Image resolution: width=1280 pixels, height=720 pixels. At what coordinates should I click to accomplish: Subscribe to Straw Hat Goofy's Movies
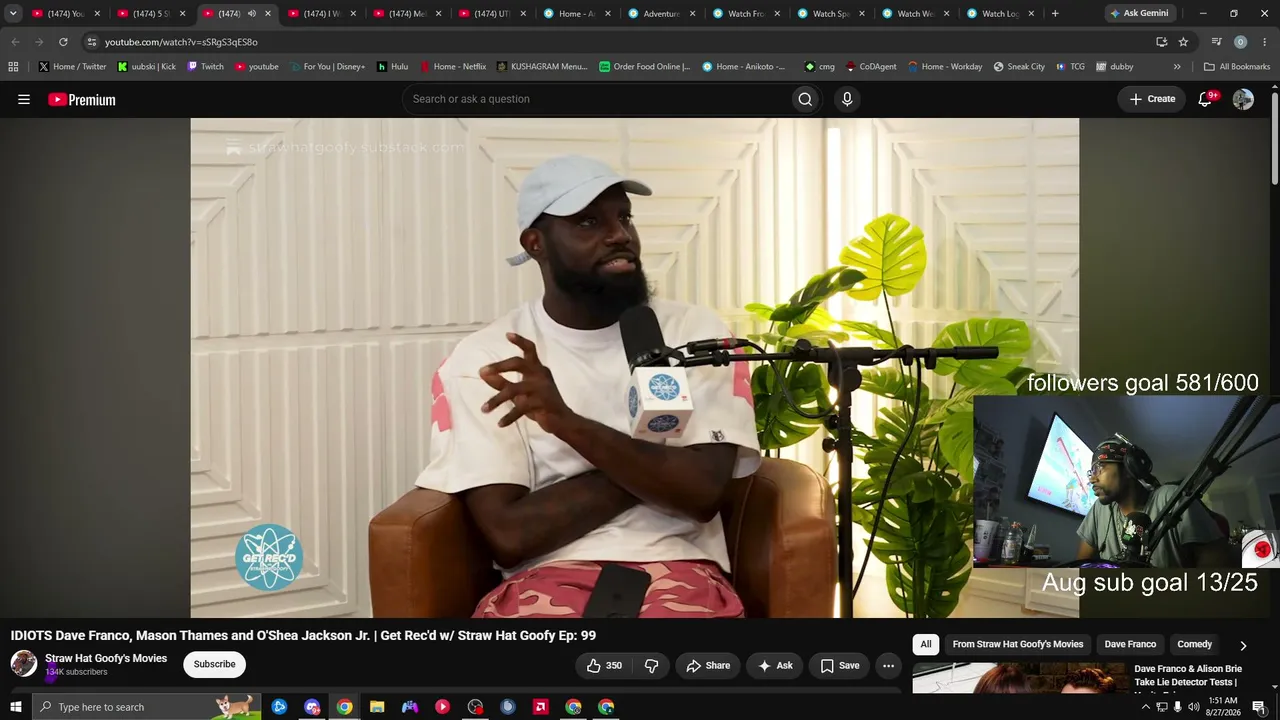pyautogui.click(x=215, y=664)
